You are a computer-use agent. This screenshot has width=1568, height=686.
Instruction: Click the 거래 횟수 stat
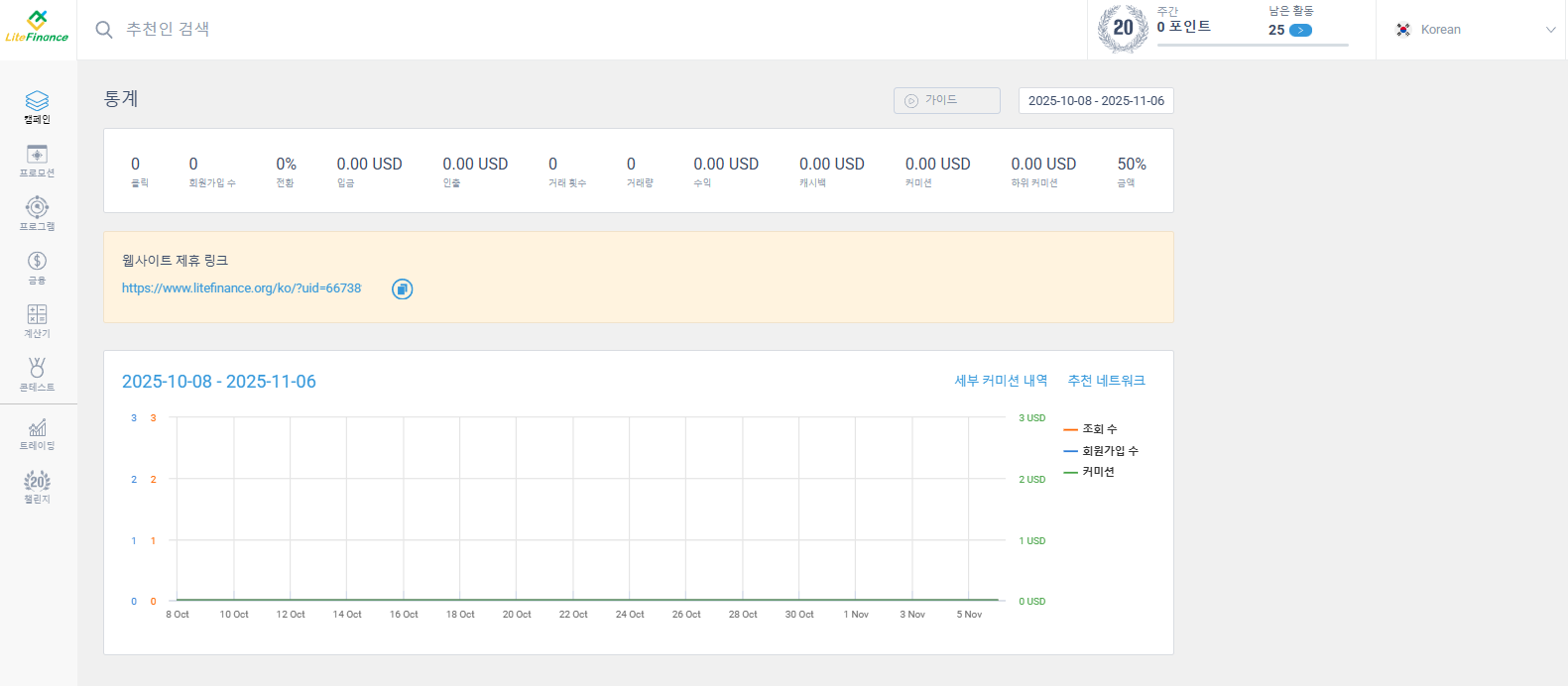[x=567, y=171]
